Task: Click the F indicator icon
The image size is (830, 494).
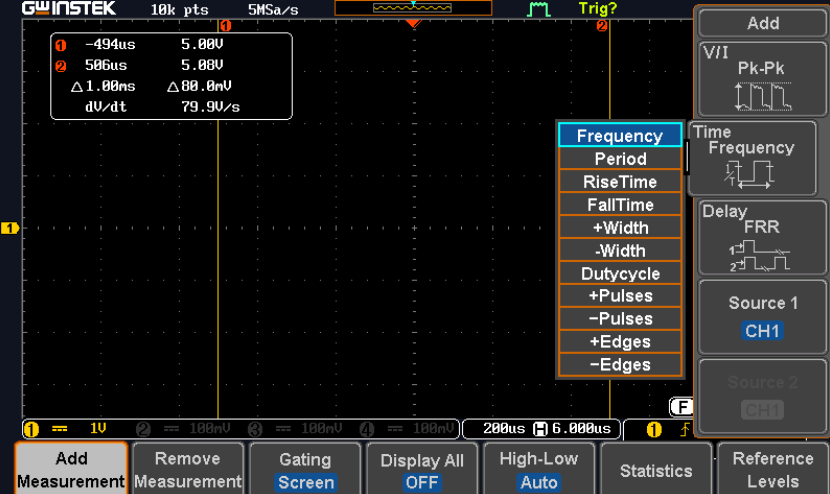Action: pyautogui.click(x=681, y=406)
